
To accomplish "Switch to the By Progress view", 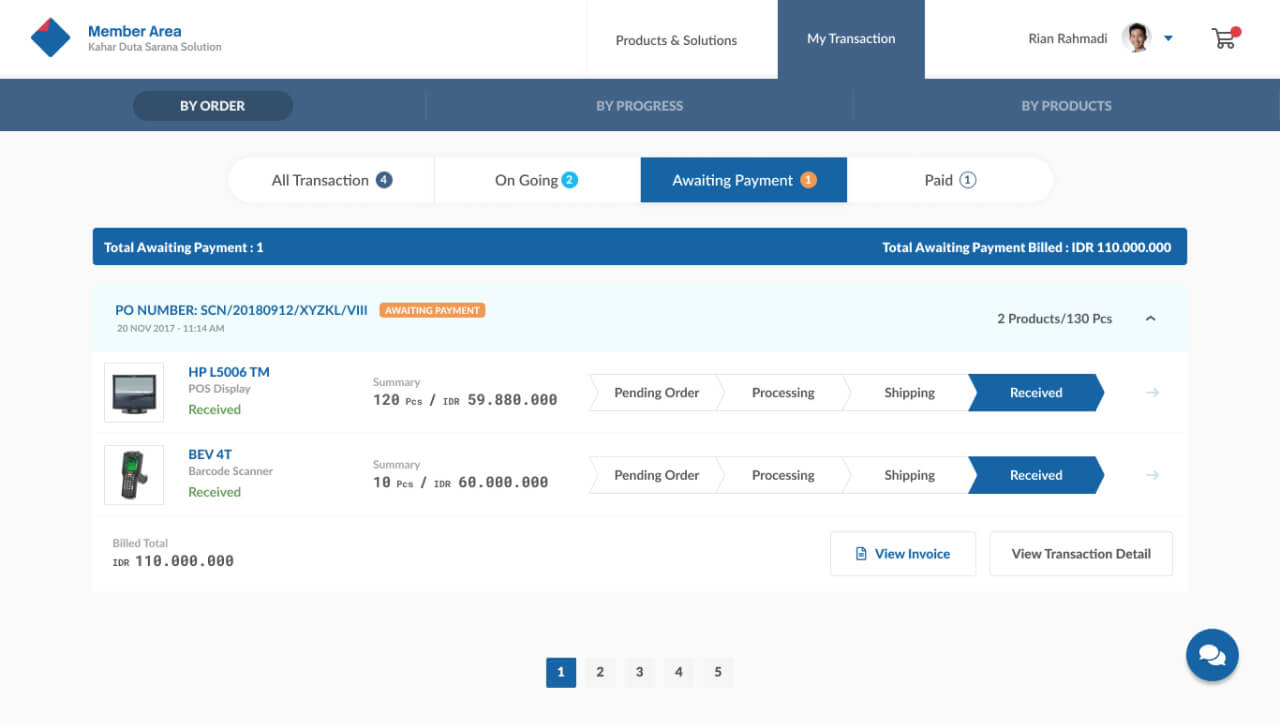I will point(639,106).
